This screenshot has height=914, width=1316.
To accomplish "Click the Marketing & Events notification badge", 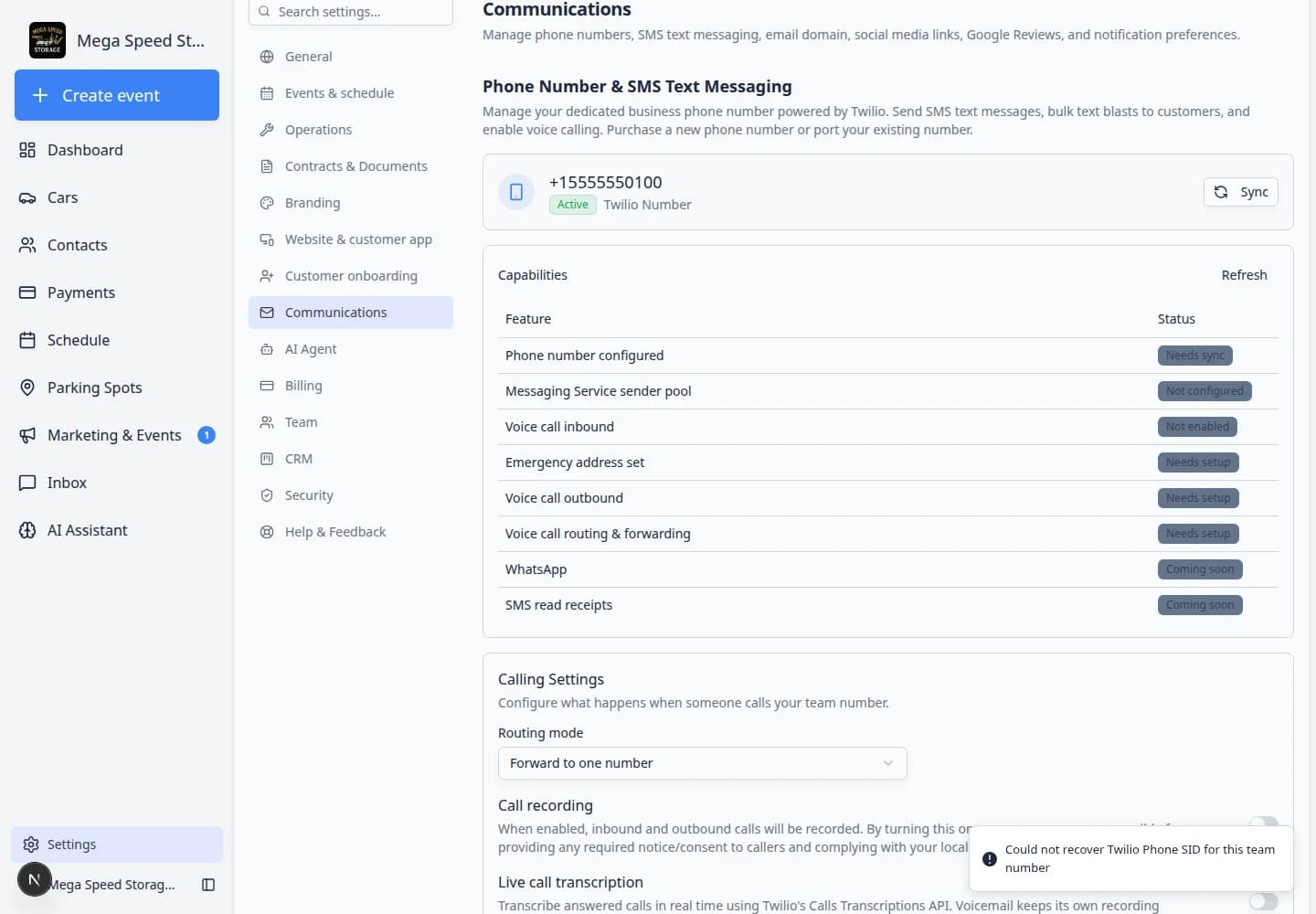I will (207, 435).
